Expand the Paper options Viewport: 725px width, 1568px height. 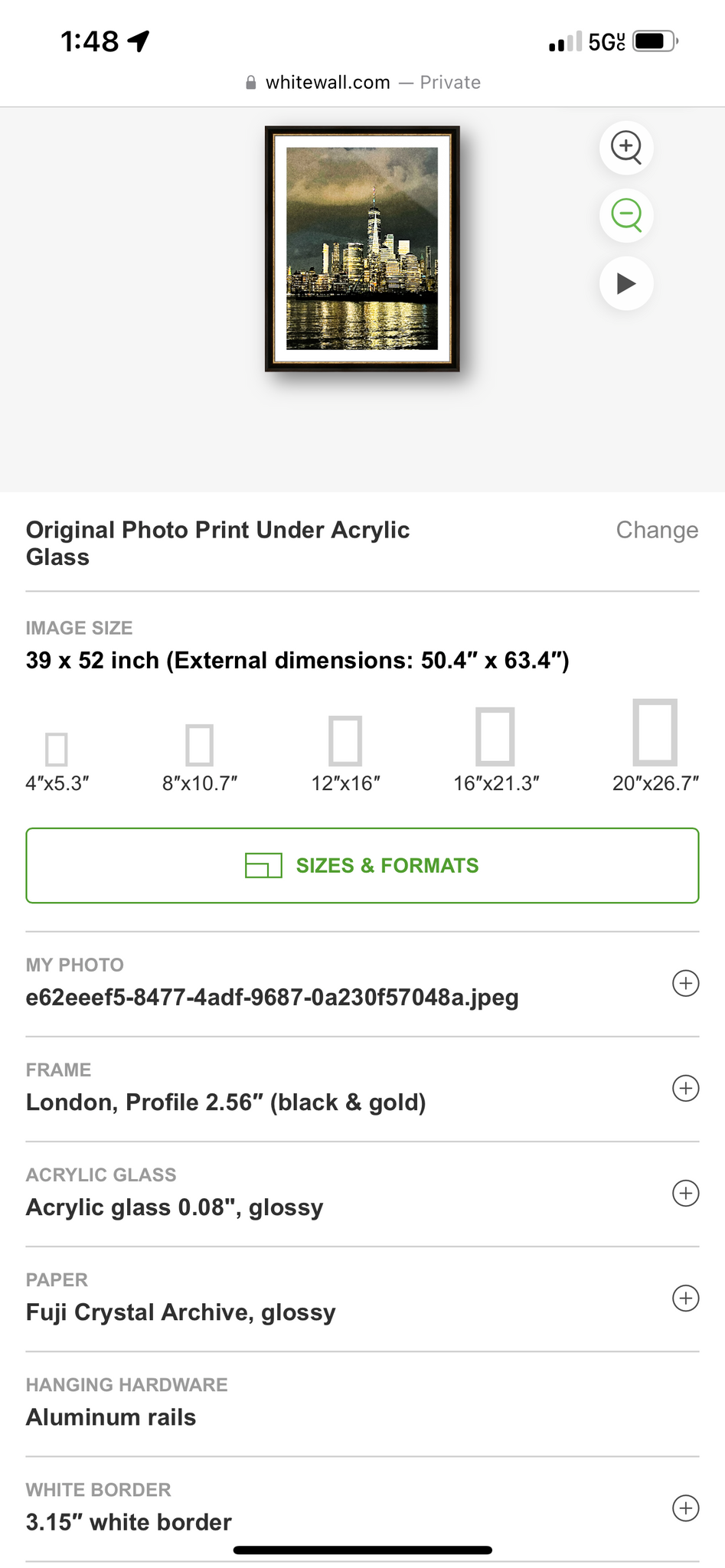tap(685, 1298)
